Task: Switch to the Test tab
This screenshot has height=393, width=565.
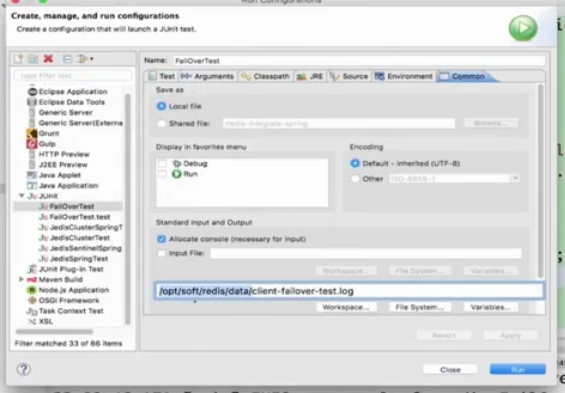Action: coord(162,76)
